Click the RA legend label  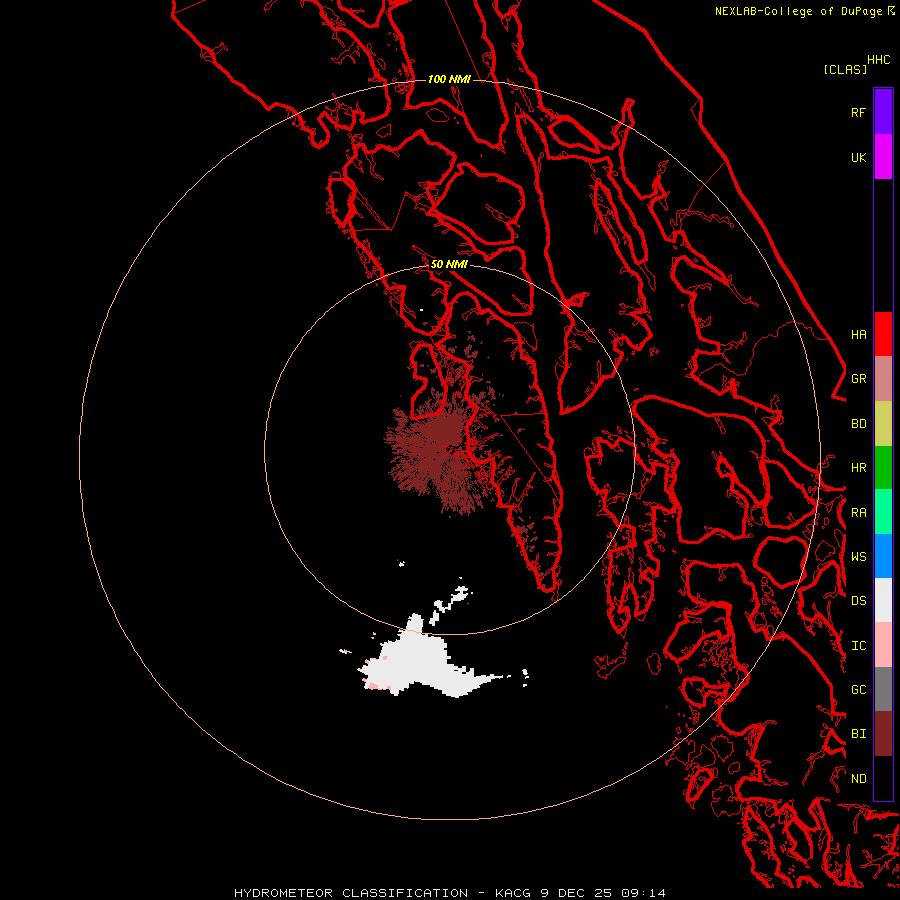tap(858, 513)
